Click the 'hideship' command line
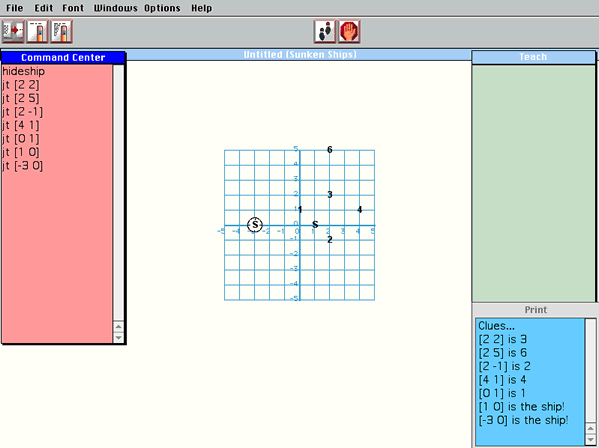 point(23,71)
